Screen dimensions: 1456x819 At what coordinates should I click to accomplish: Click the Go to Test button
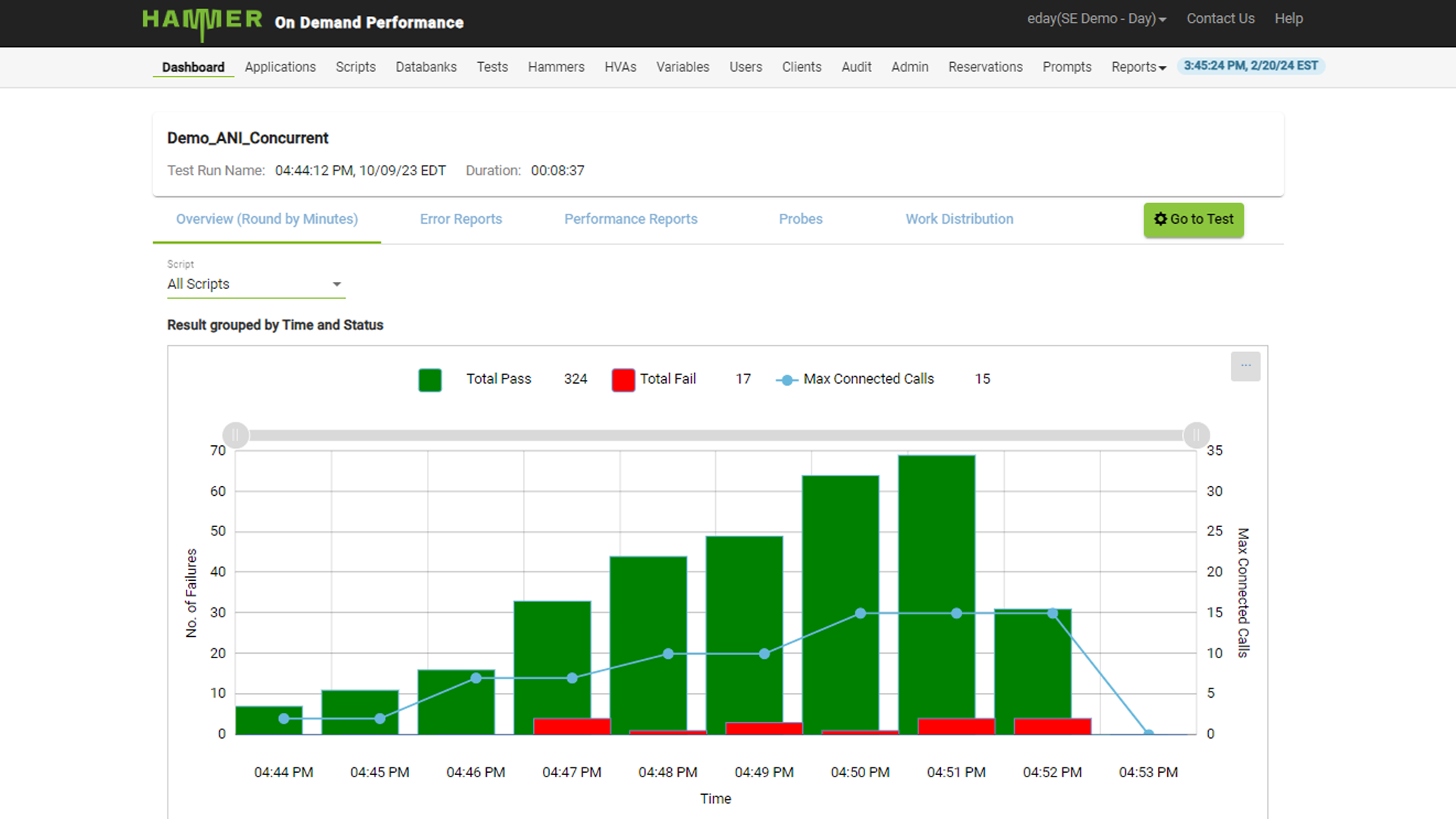(1193, 220)
